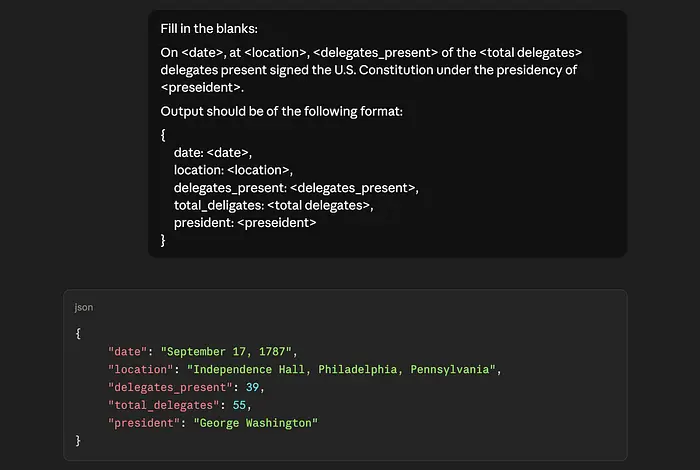
Task: Click the "date: <date>," line in prompt
Action: click(x=218, y=152)
